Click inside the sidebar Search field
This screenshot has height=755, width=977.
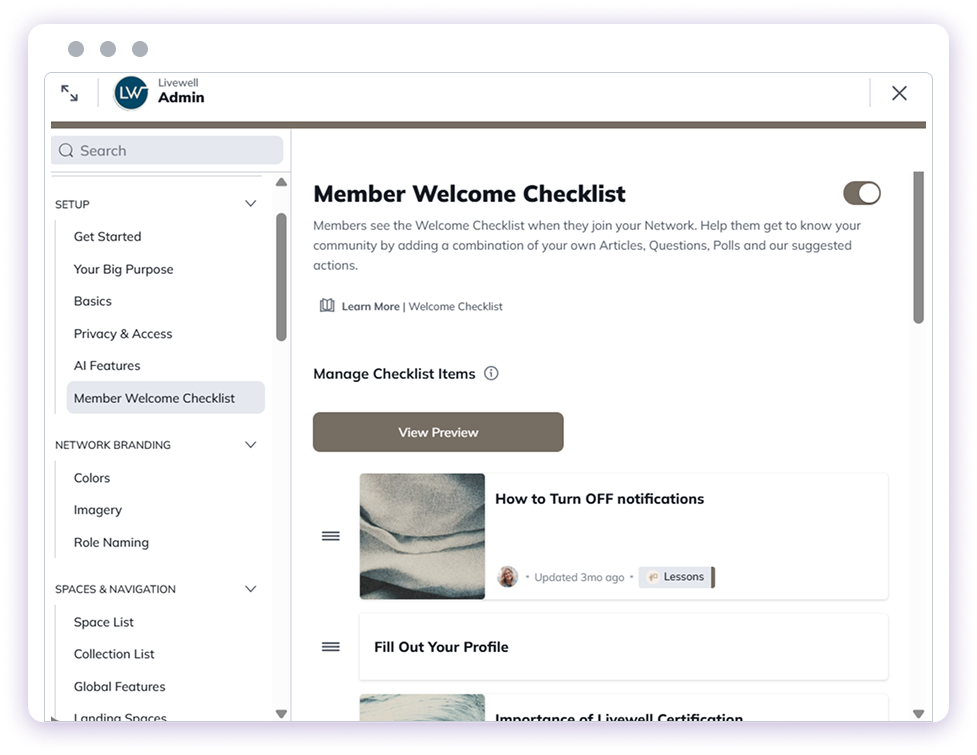point(166,150)
